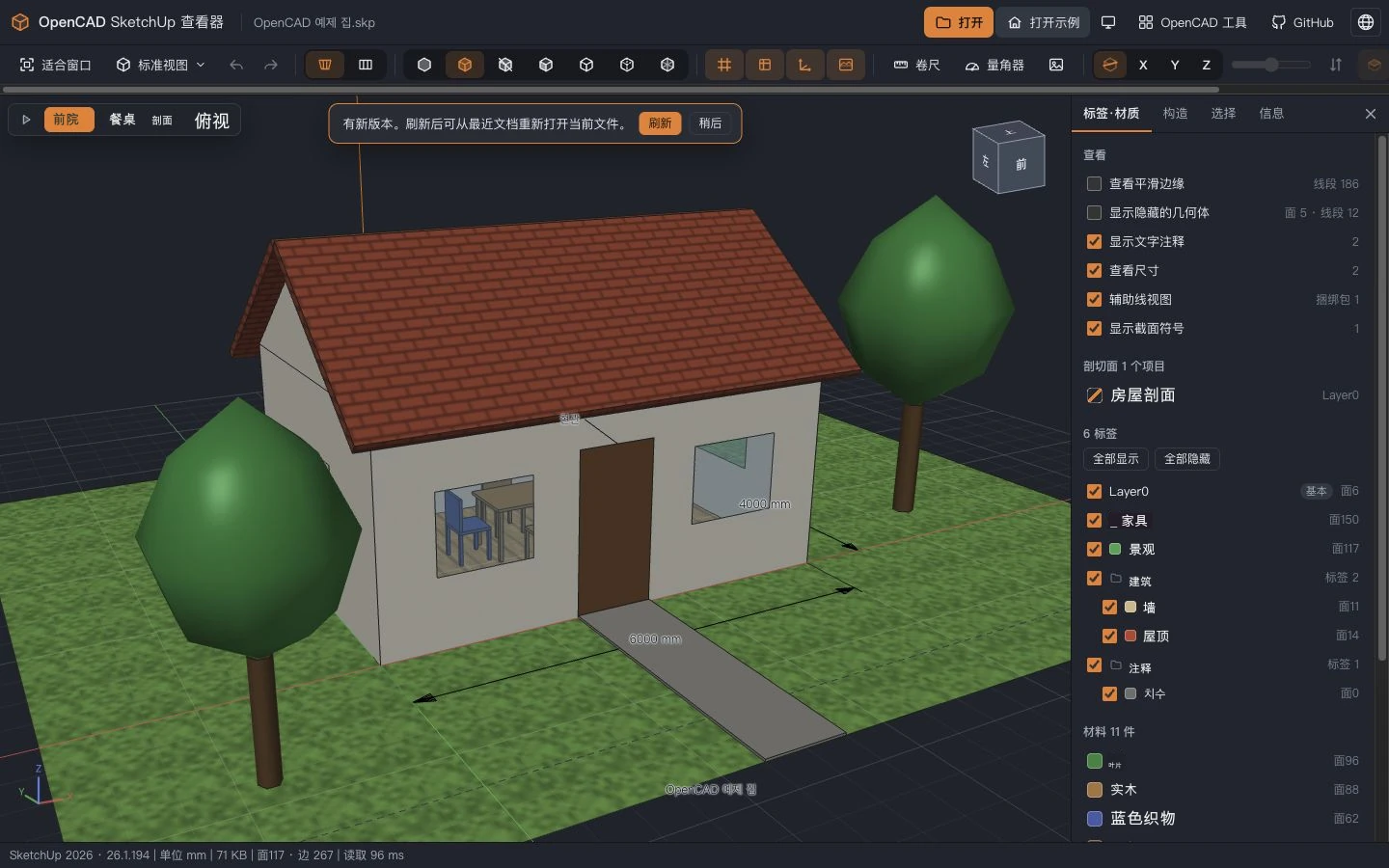The height and width of the screenshot is (868, 1389).
Task: Activate the 卷尺 tape measure tool
Action: 916,65
